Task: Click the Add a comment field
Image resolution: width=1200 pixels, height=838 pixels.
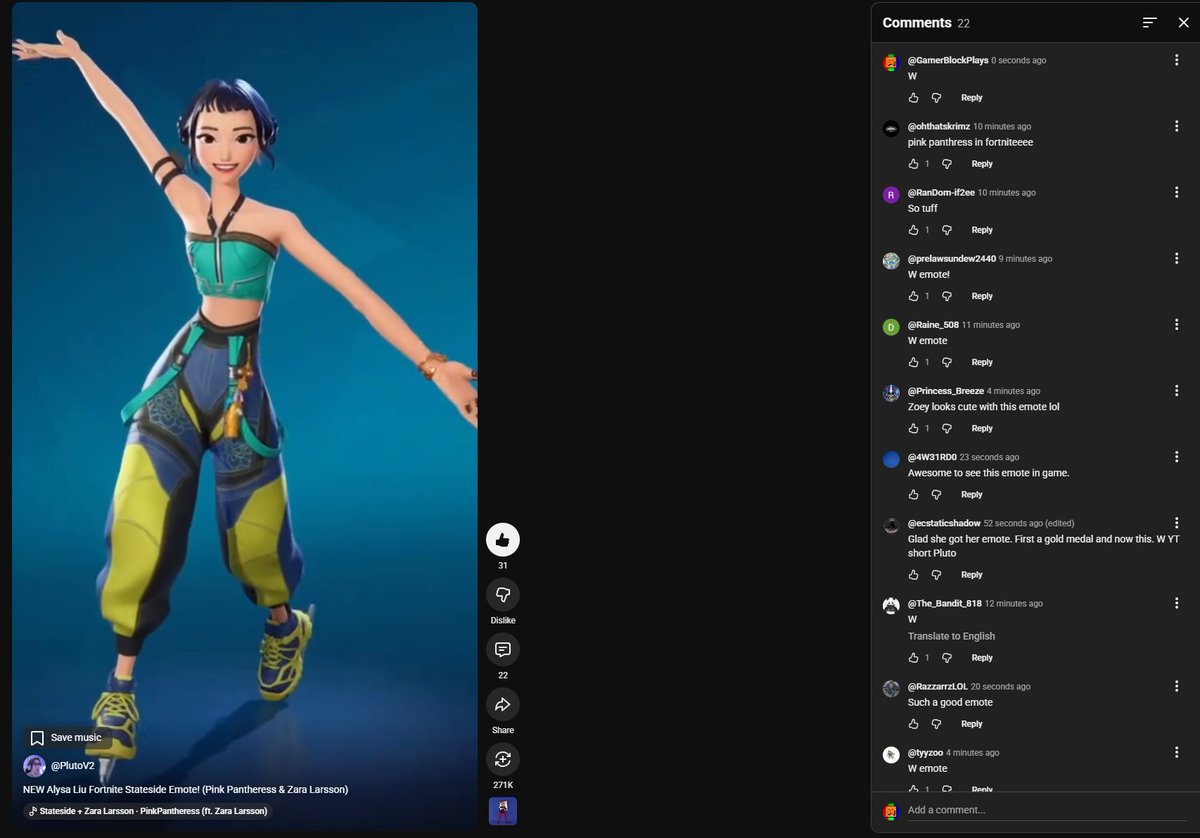Action: click(1045, 810)
